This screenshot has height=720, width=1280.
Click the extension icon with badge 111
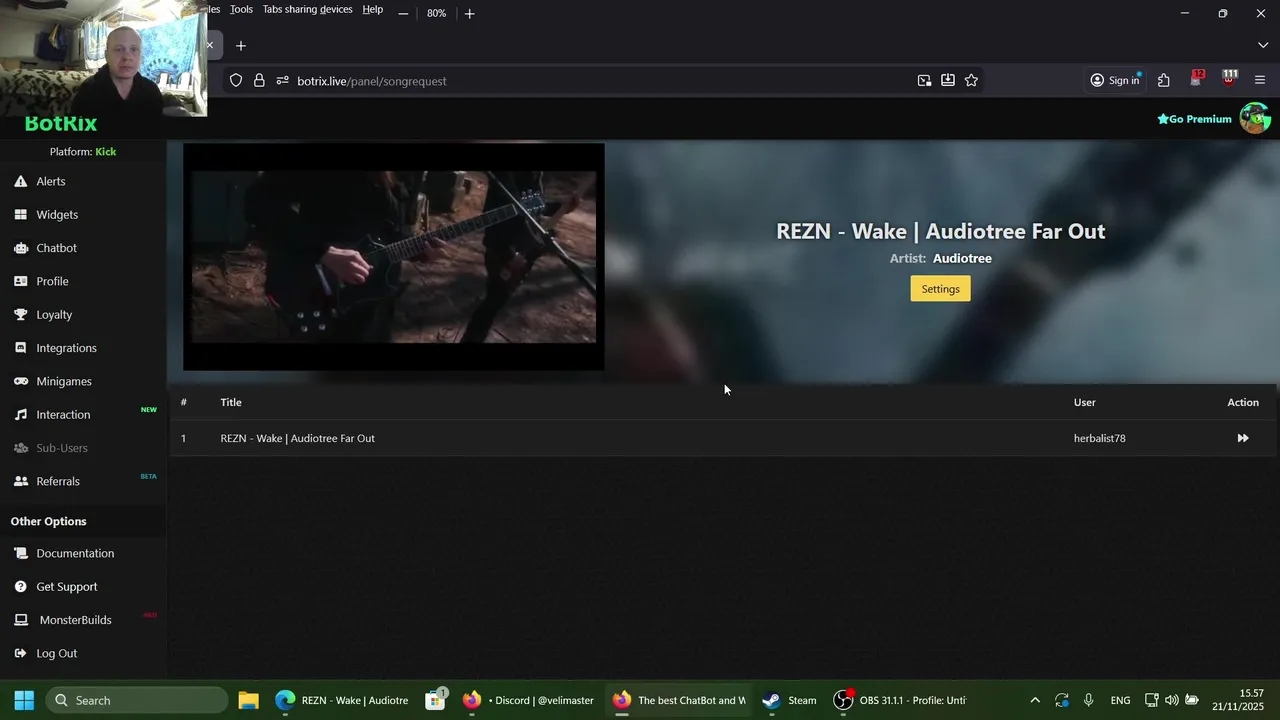1229,79
